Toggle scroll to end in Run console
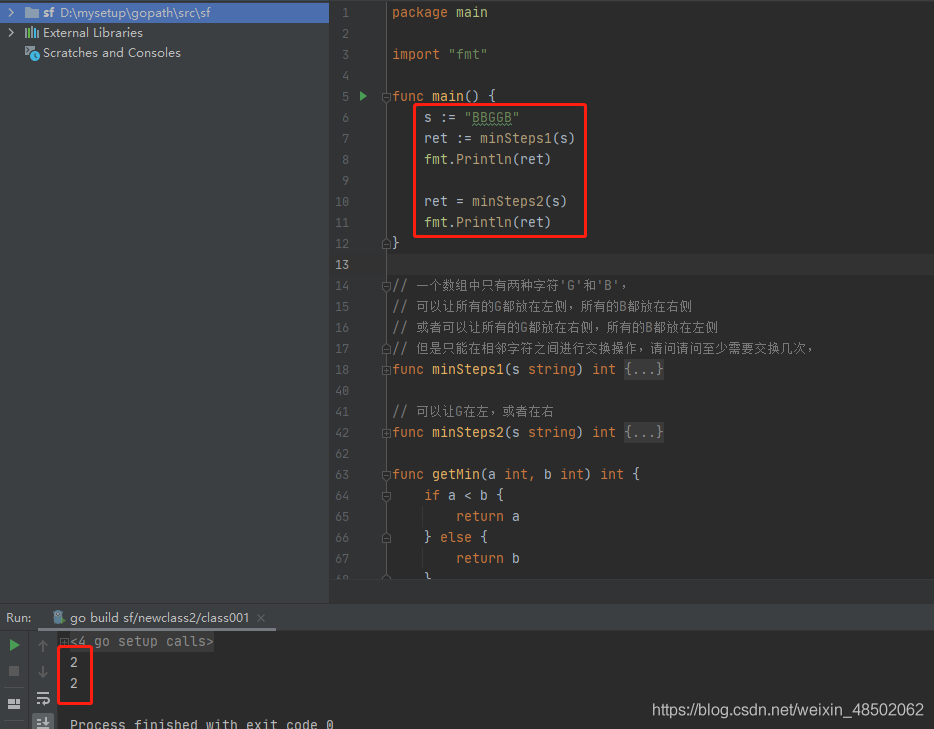The image size is (934, 729). pyautogui.click(x=43, y=721)
